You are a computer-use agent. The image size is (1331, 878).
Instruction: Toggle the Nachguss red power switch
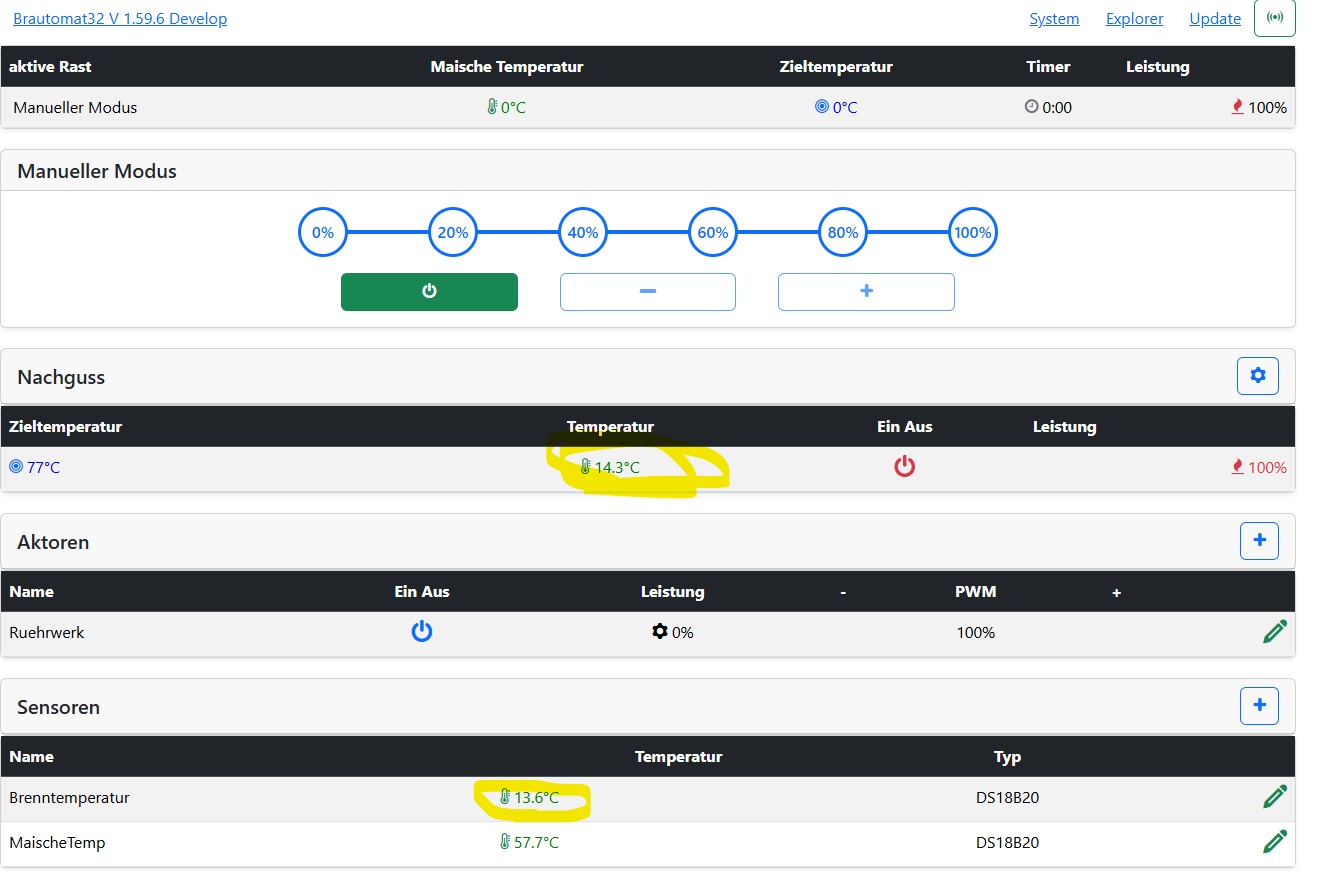[x=904, y=467]
